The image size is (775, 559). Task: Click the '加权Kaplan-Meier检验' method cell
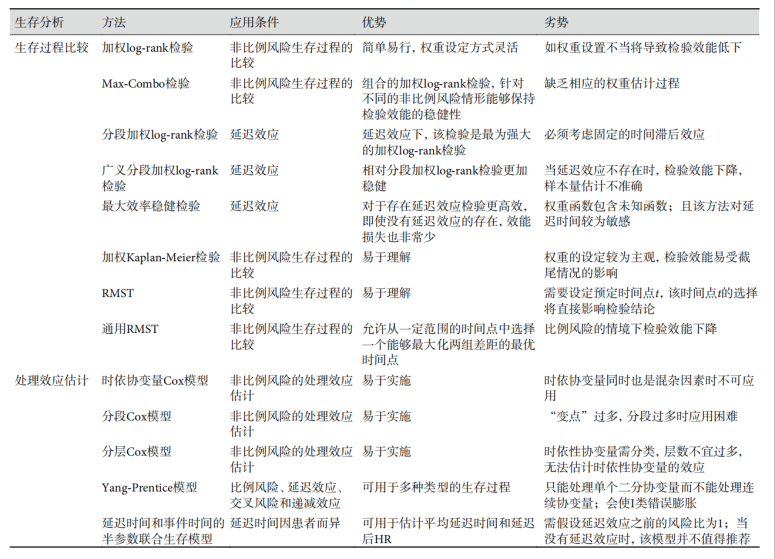coord(161,257)
